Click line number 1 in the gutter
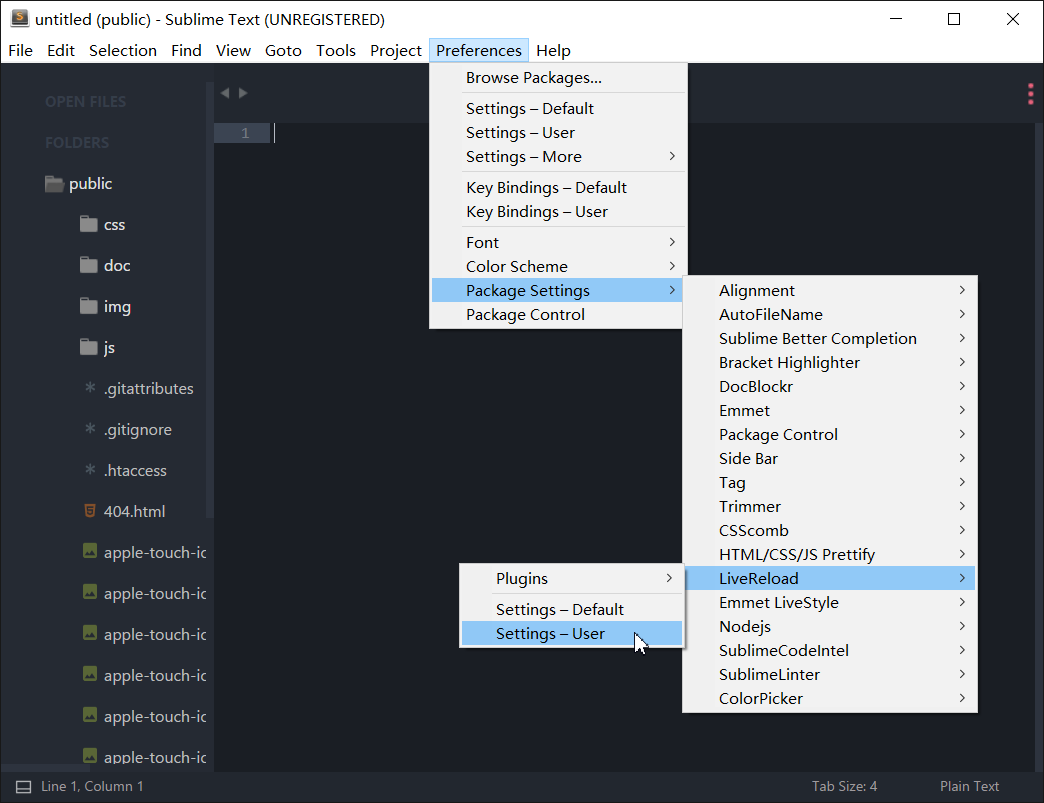 (x=245, y=133)
